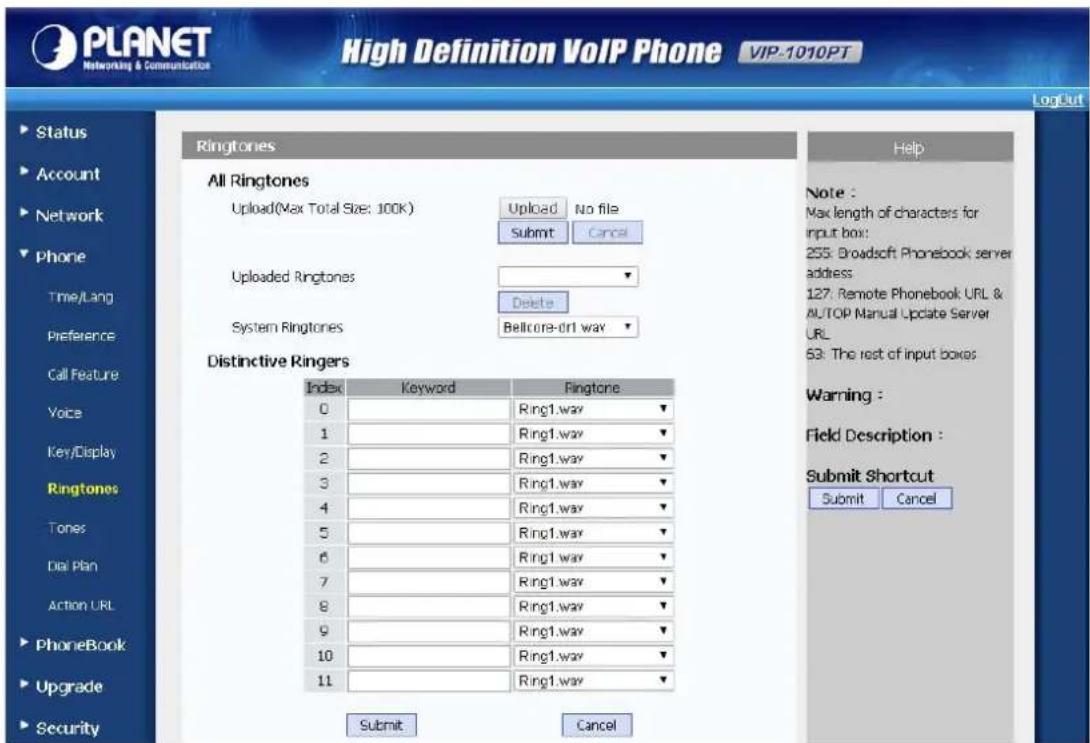This screenshot has height=743, width=1090.
Task: Open the Voice settings page
Action: coord(65,413)
